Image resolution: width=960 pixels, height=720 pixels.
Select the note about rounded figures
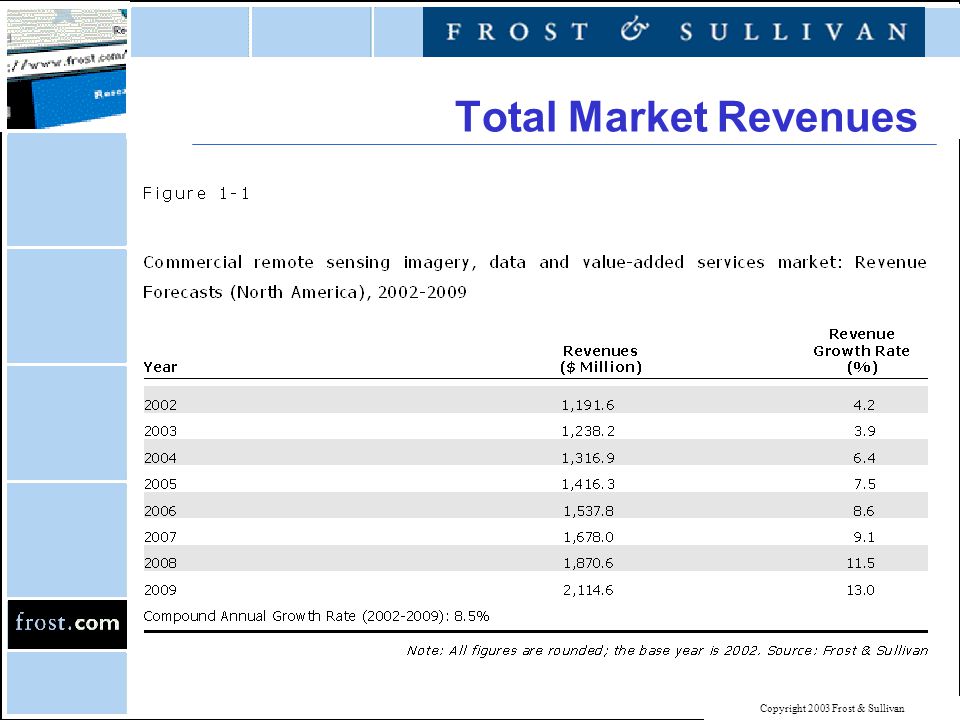click(667, 651)
